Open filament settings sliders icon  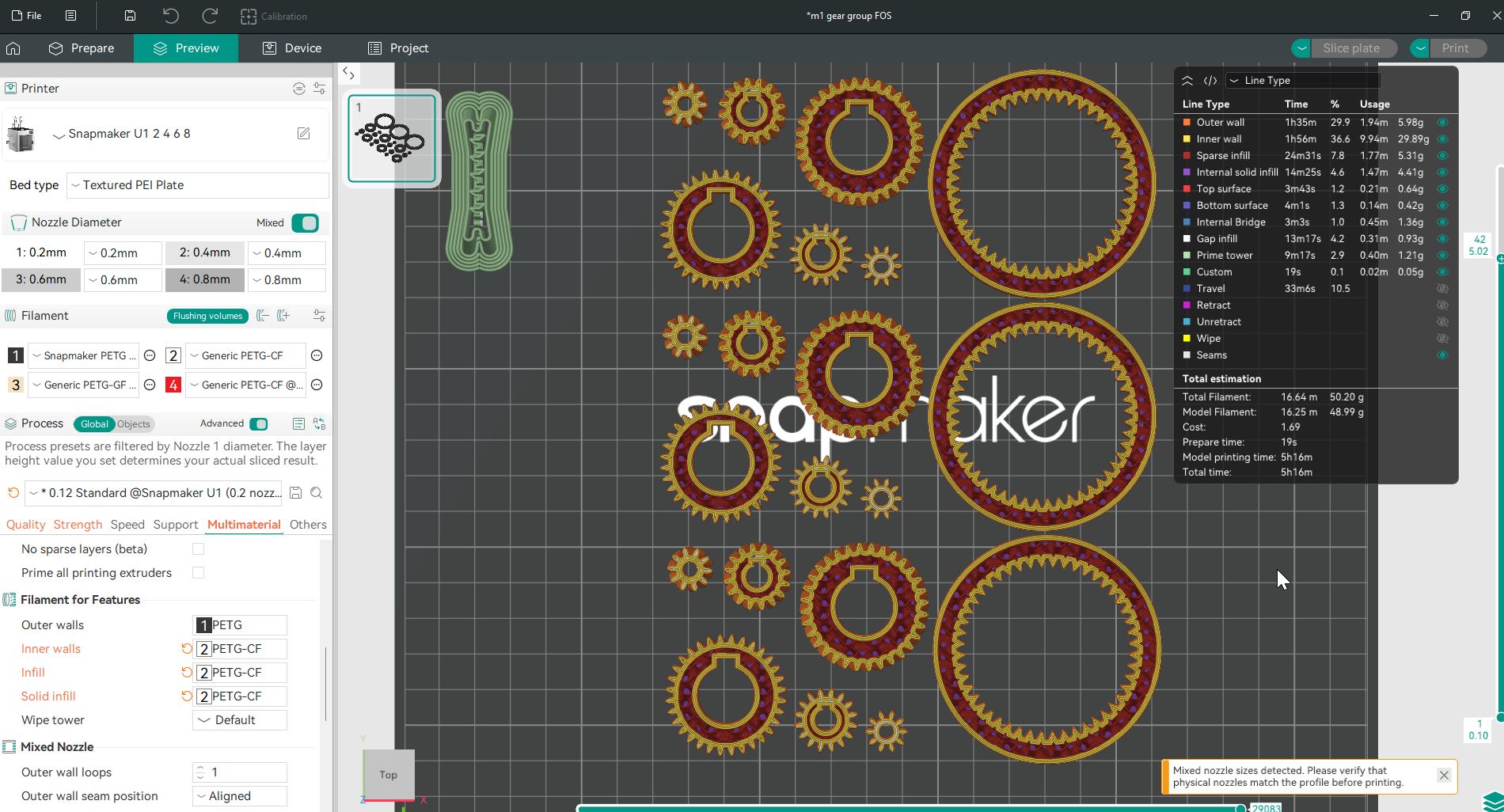pyautogui.click(x=320, y=316)
